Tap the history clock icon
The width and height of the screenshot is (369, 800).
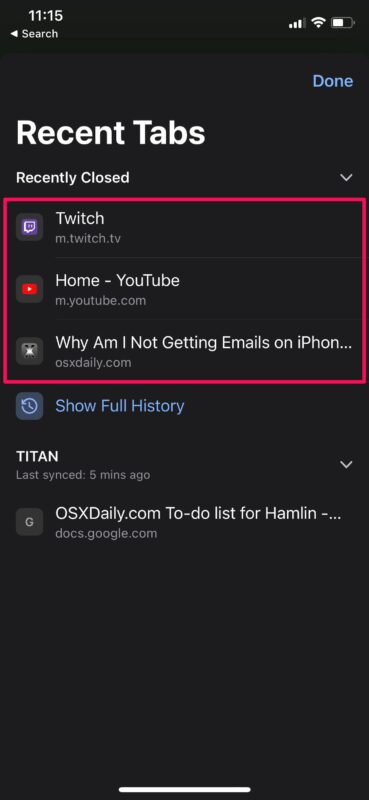(x=29, y=406)
